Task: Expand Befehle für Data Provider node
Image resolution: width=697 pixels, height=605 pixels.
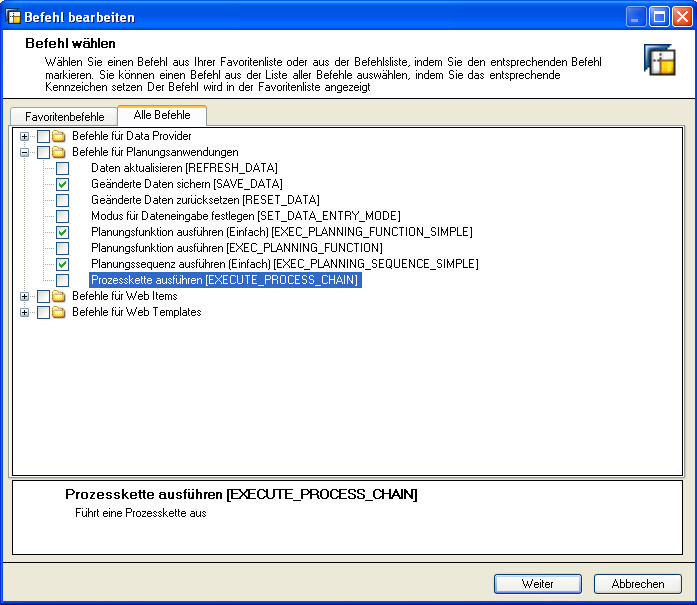Action: click(25, 136)
